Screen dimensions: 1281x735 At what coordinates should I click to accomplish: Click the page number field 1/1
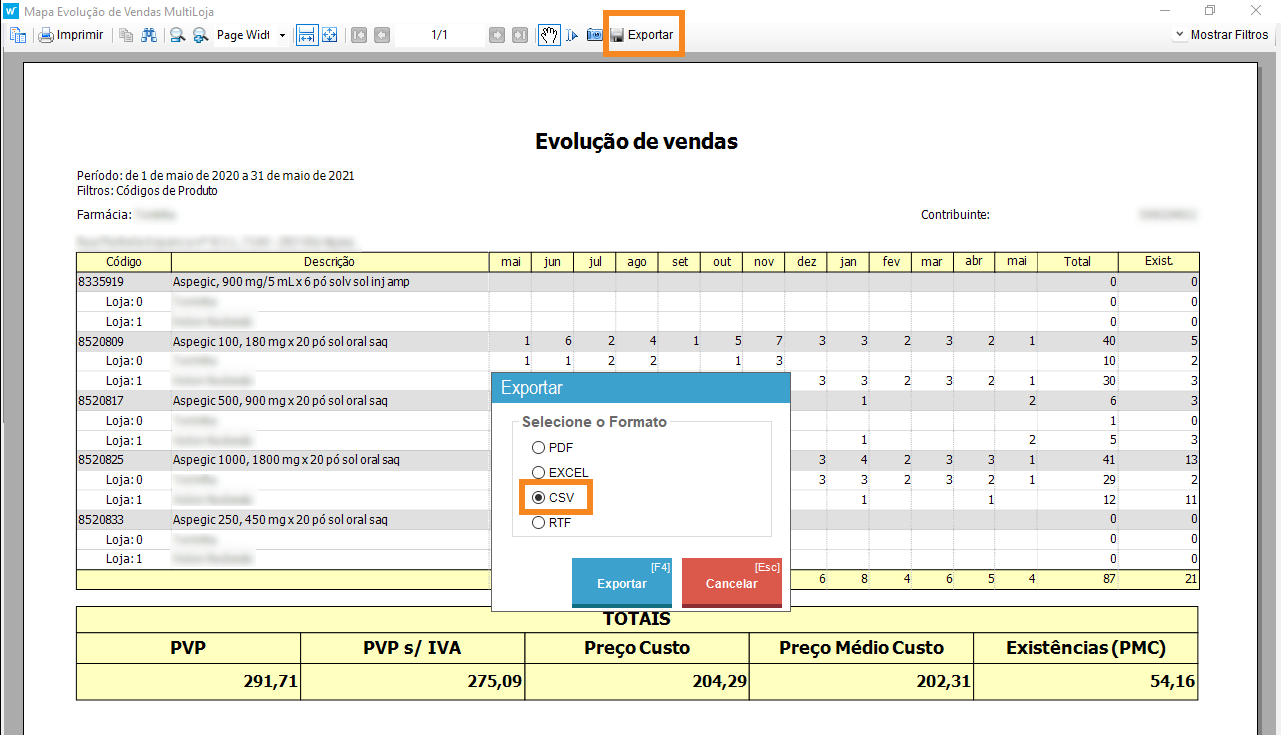click(x=440, y=35)
